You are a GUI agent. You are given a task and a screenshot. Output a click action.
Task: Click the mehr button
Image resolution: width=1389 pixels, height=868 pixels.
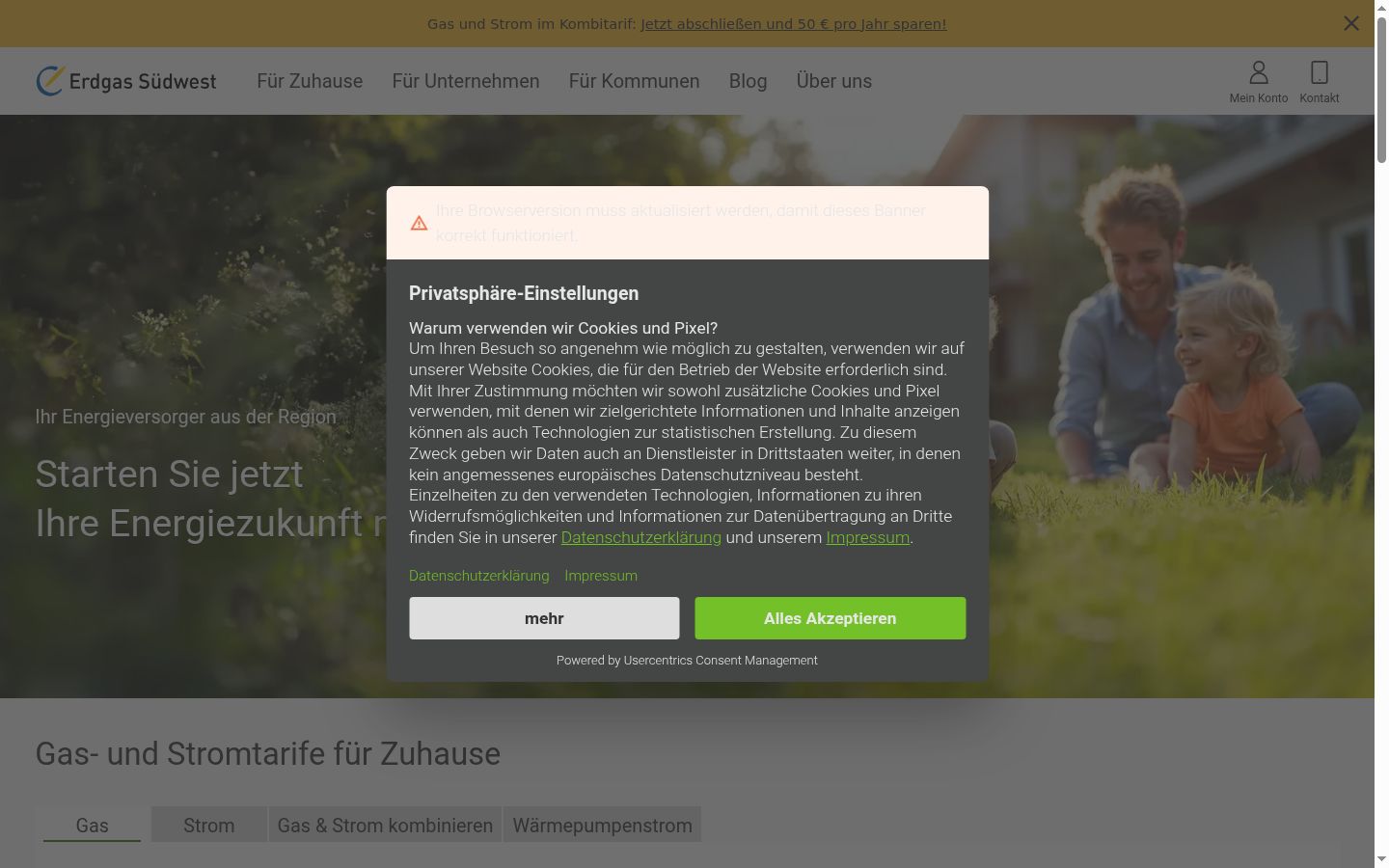(544, 618)
